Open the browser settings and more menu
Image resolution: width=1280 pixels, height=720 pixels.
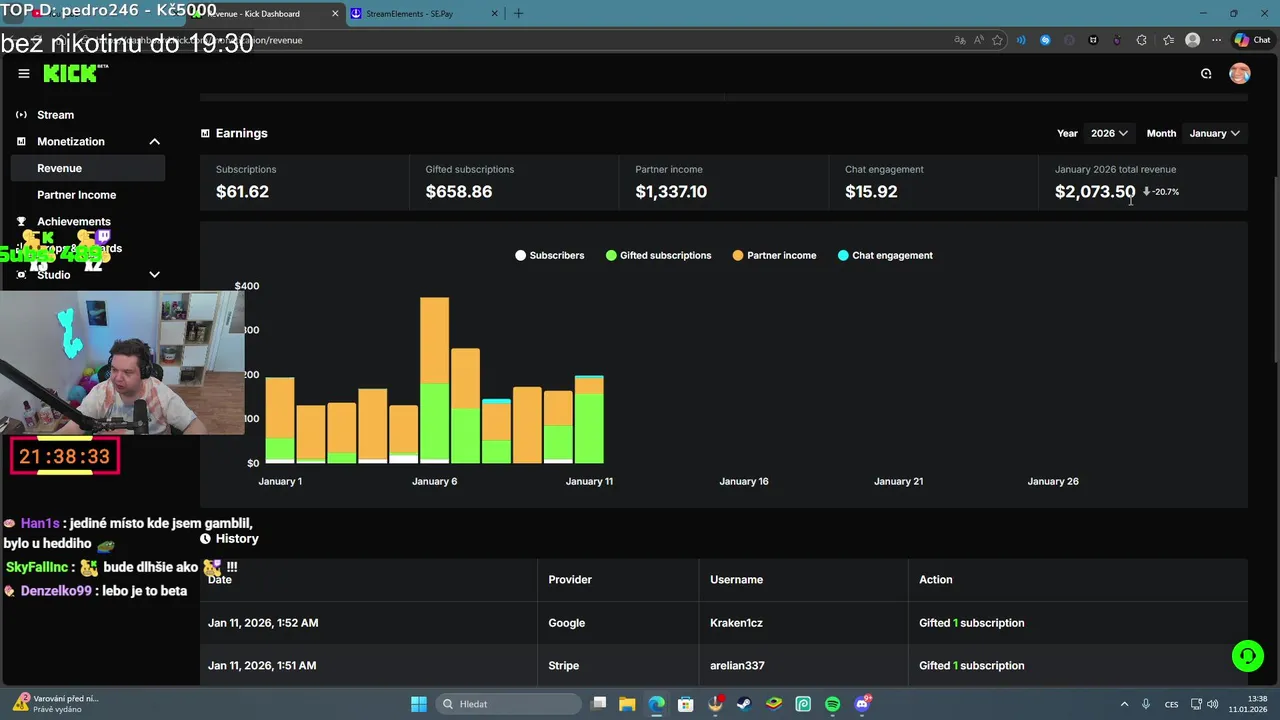[x=1216, y=40]
